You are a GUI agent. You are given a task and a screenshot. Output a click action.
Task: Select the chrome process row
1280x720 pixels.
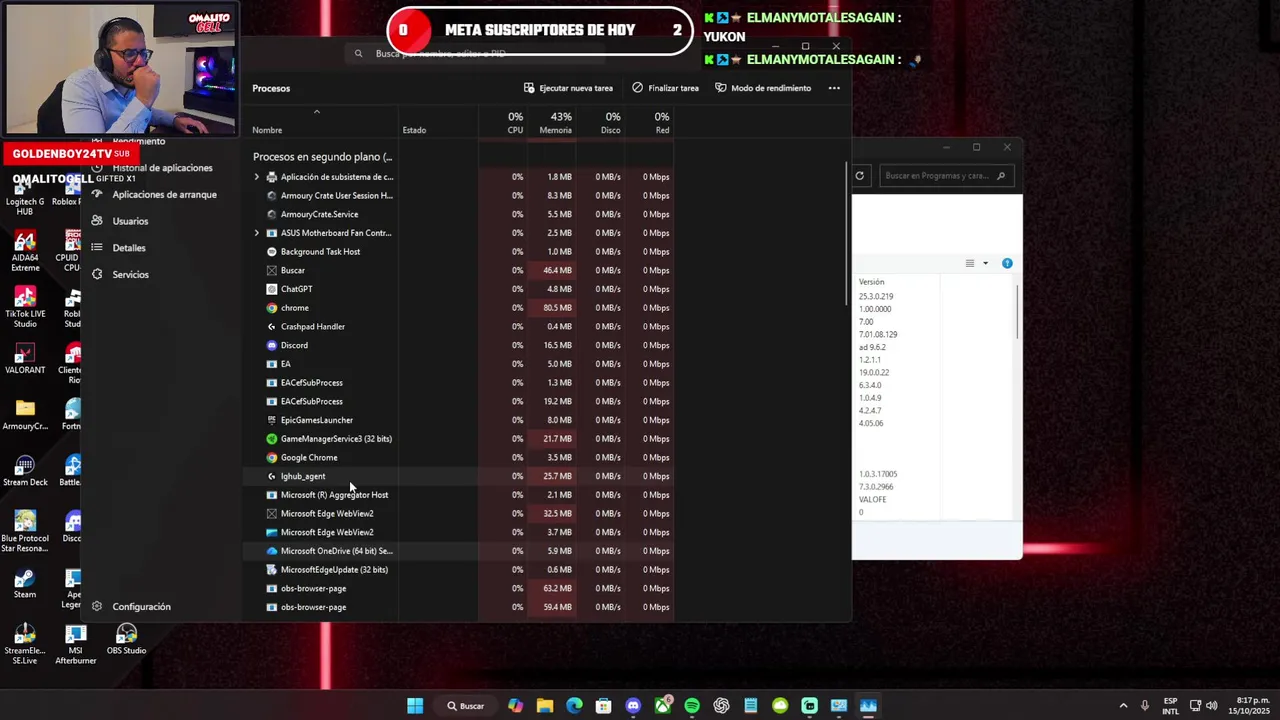coord(460,308)
